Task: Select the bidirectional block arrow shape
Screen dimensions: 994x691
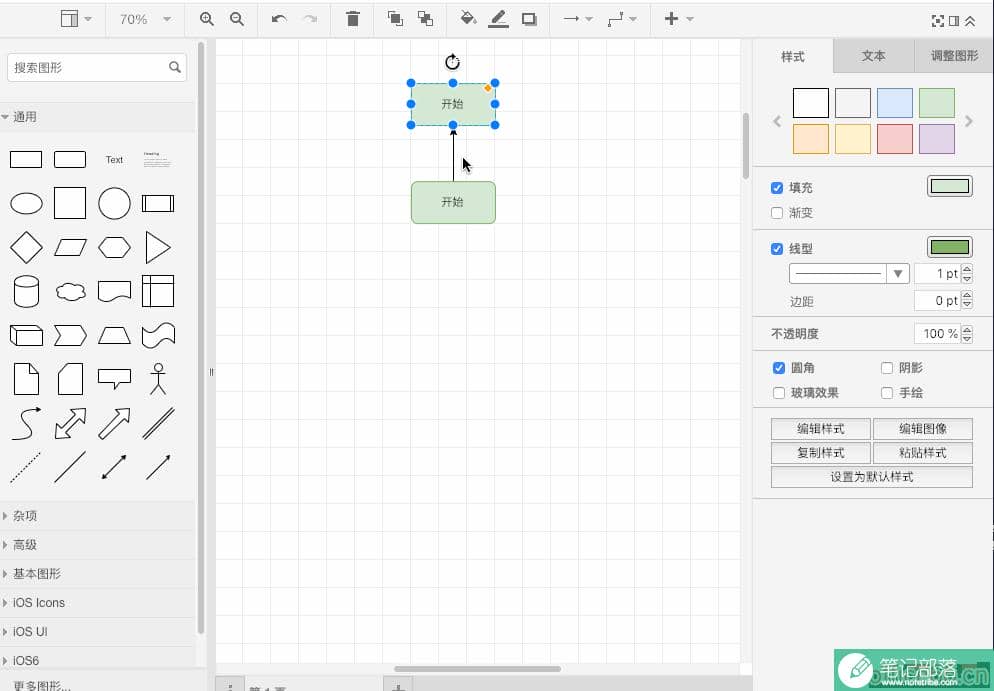Action: point(70,423)
